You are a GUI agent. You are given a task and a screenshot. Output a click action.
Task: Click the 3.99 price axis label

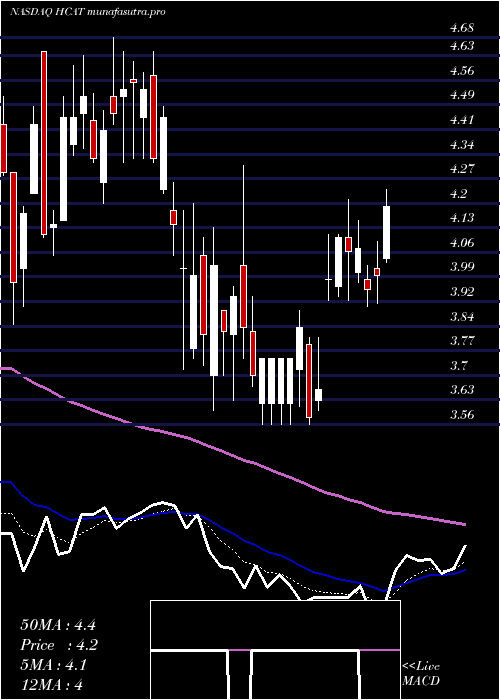click(x=461, y=267)
